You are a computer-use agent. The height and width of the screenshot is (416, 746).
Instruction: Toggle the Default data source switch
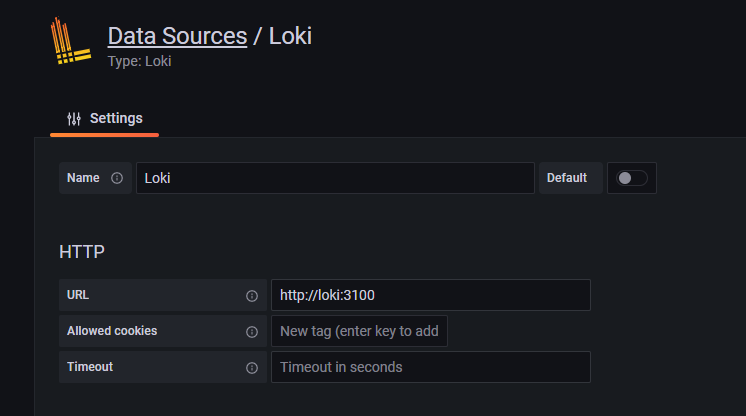[x=631, y=178]
